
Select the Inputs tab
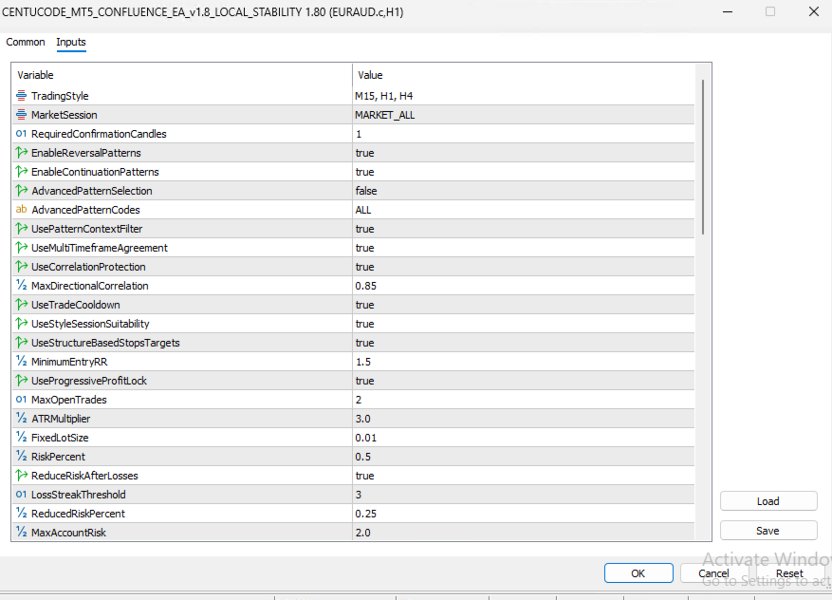[x=71, y=42]
